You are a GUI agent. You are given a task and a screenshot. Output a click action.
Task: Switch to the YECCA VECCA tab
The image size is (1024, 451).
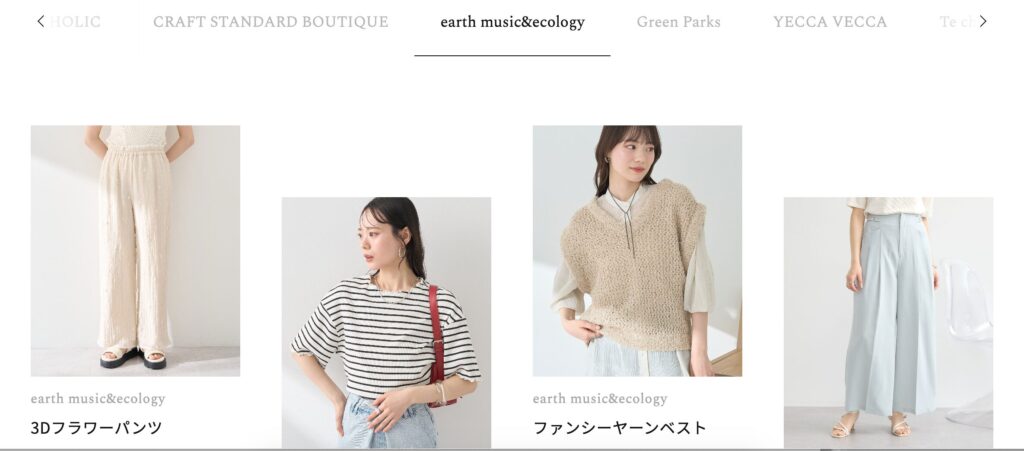(830, 22)
